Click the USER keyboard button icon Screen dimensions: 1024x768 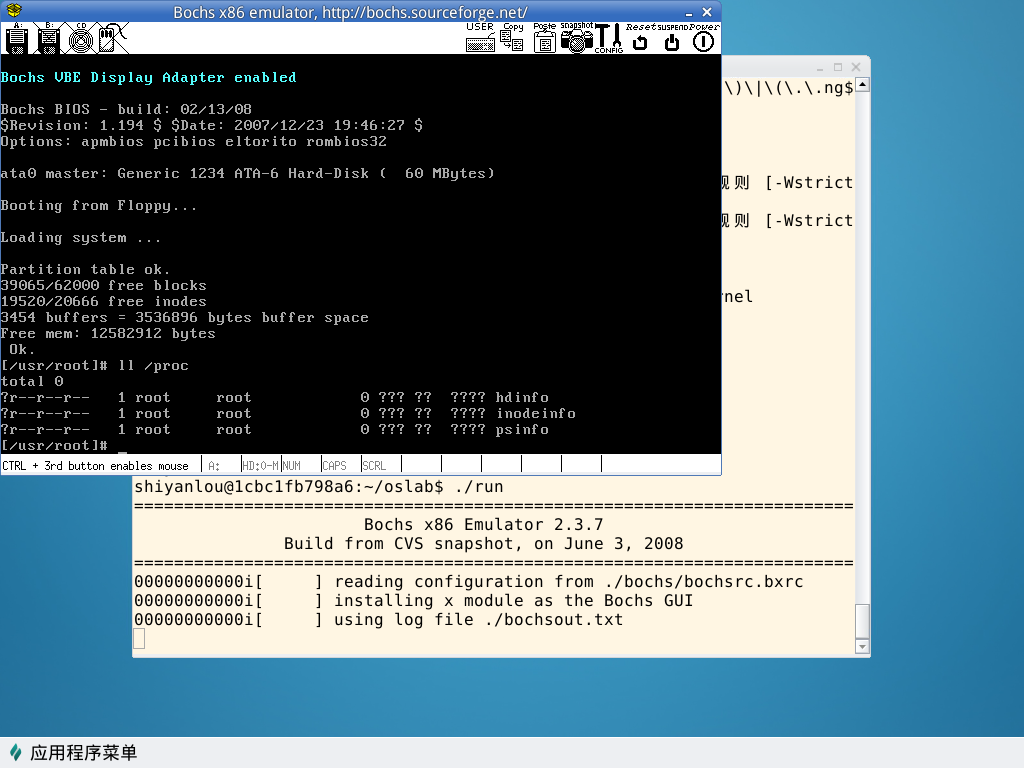pyautogui.click(x=480, y=38)
